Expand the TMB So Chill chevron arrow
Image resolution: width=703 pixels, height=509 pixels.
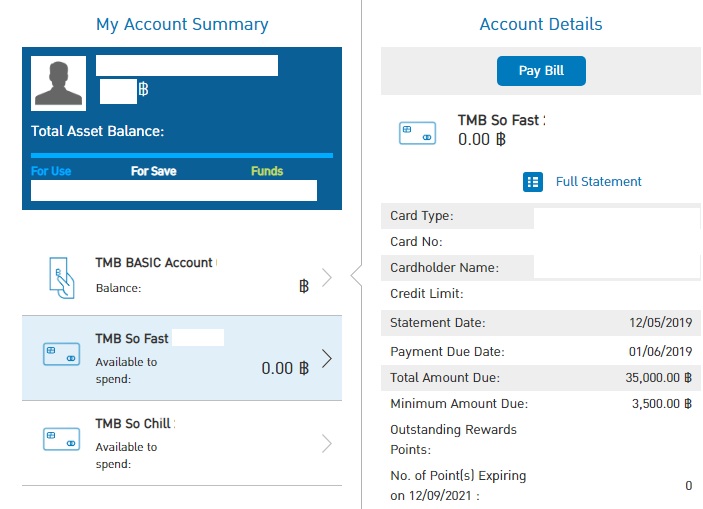point(327,444)
